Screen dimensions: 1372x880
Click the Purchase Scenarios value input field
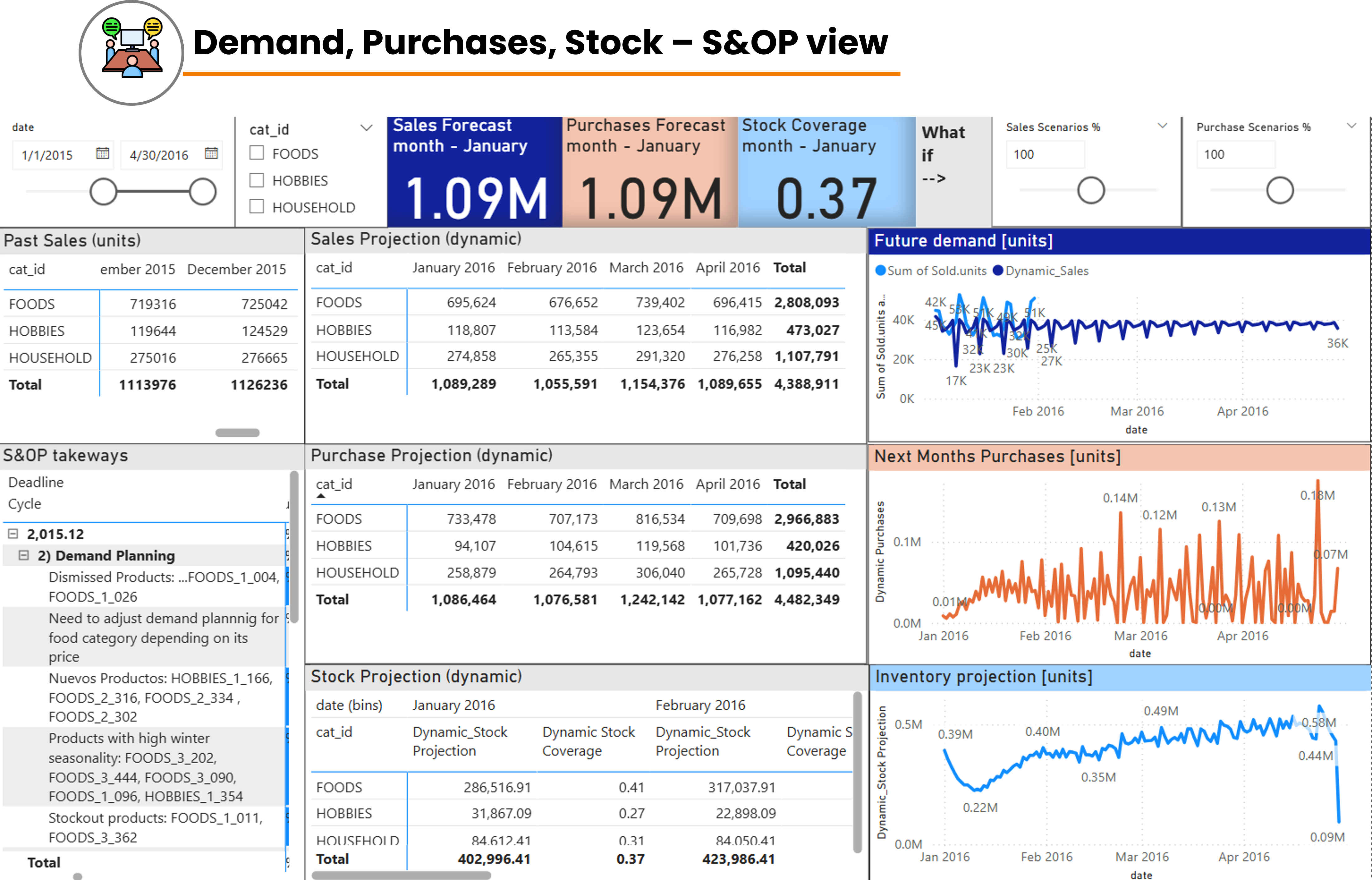(x=1235, y=154)
